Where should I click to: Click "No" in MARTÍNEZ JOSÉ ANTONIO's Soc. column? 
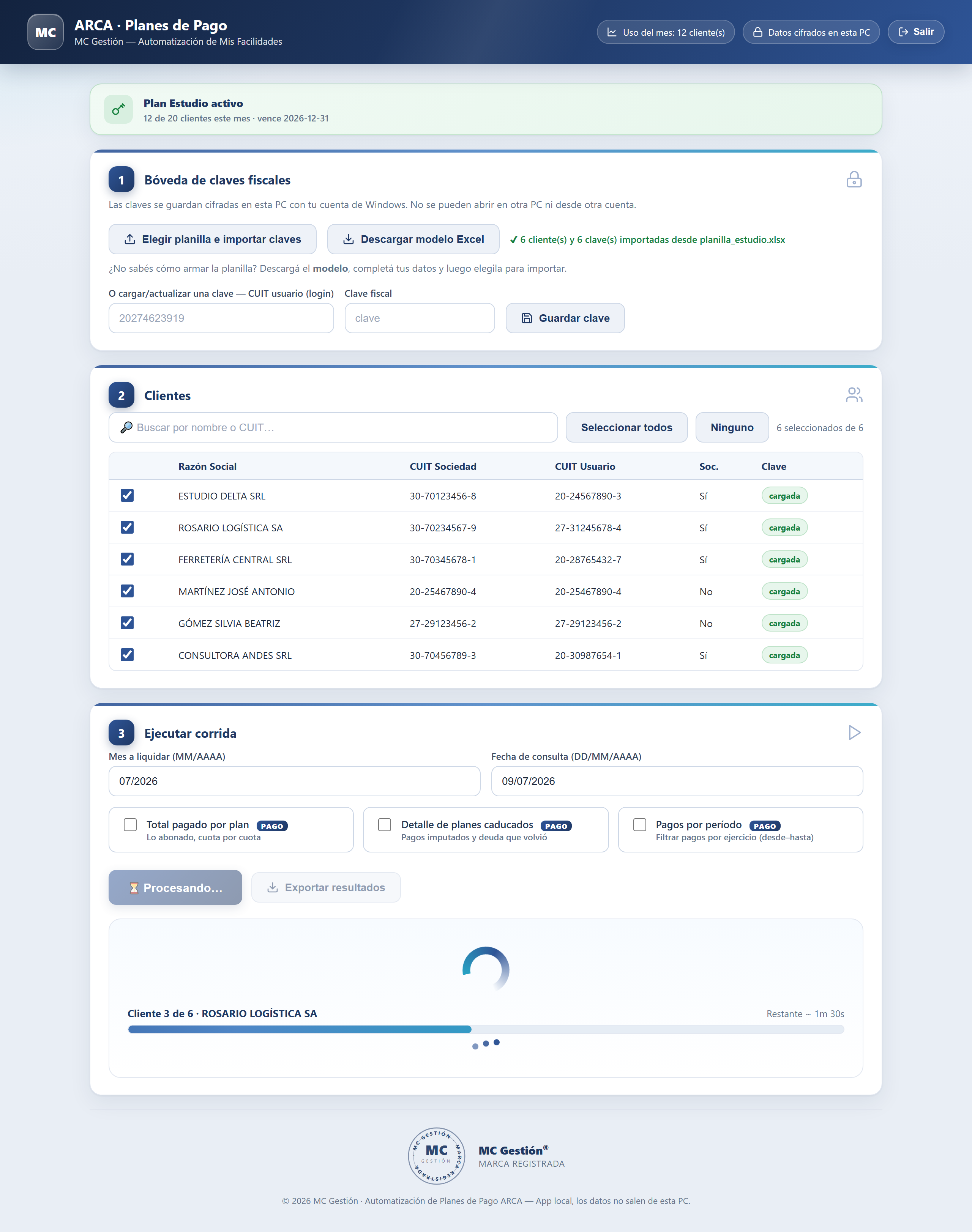pos(706,592)
